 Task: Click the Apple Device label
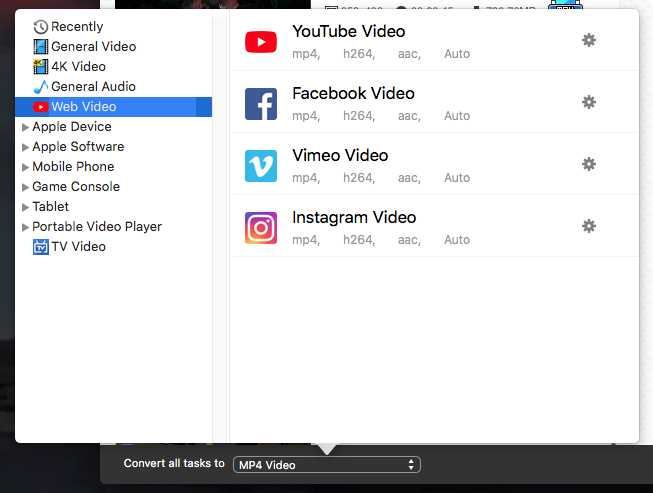72,127
